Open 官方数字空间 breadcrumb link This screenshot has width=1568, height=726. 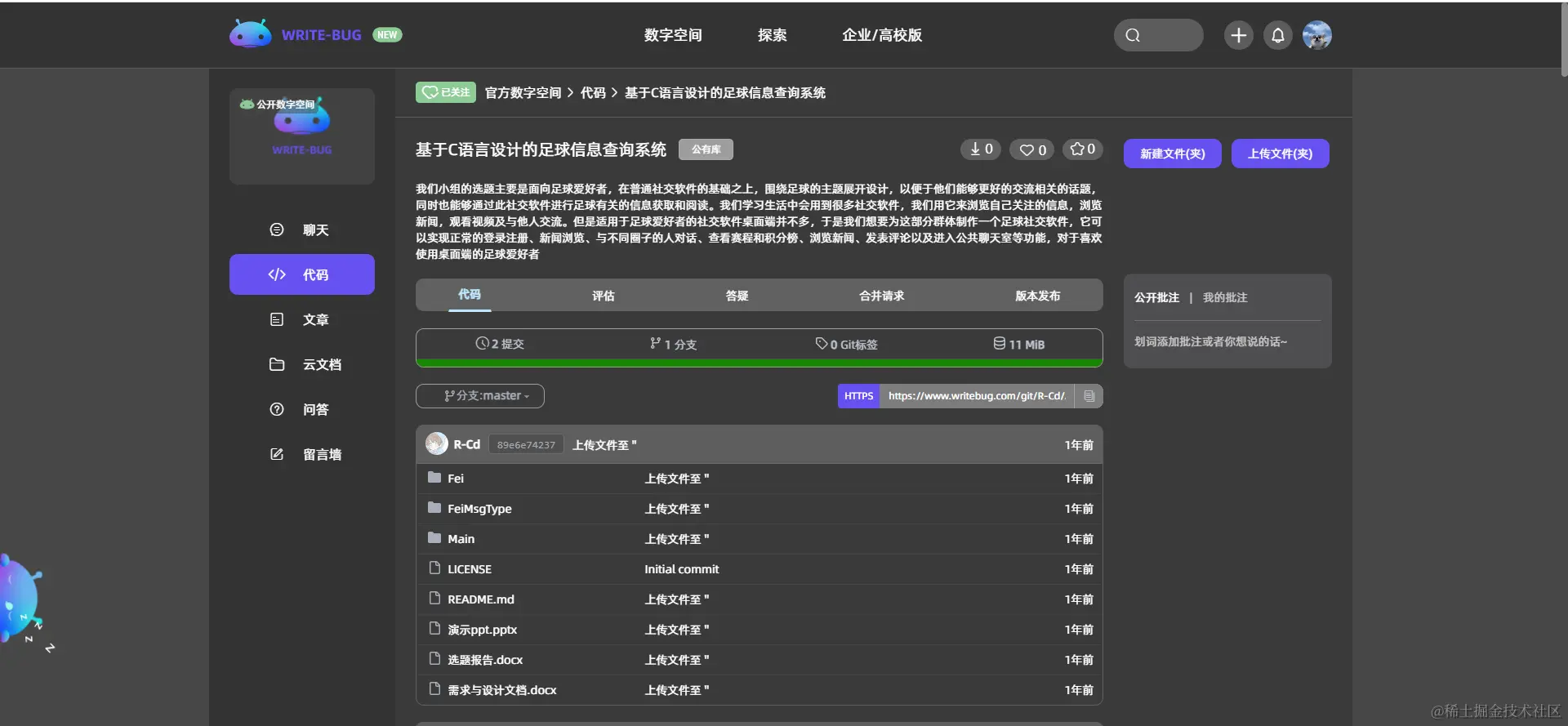523,92
